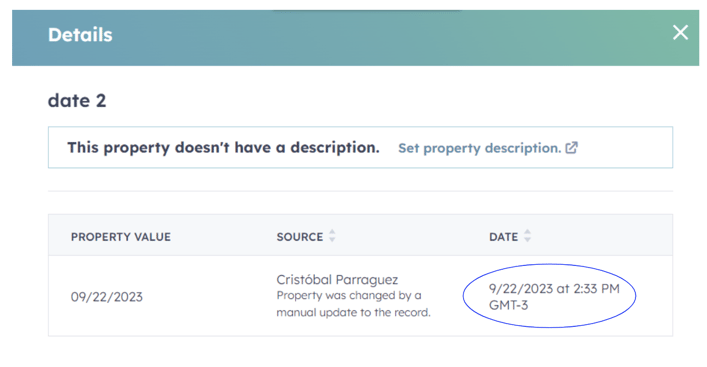
Task: Close the Details panel with the X
Action: coord(680,32)
